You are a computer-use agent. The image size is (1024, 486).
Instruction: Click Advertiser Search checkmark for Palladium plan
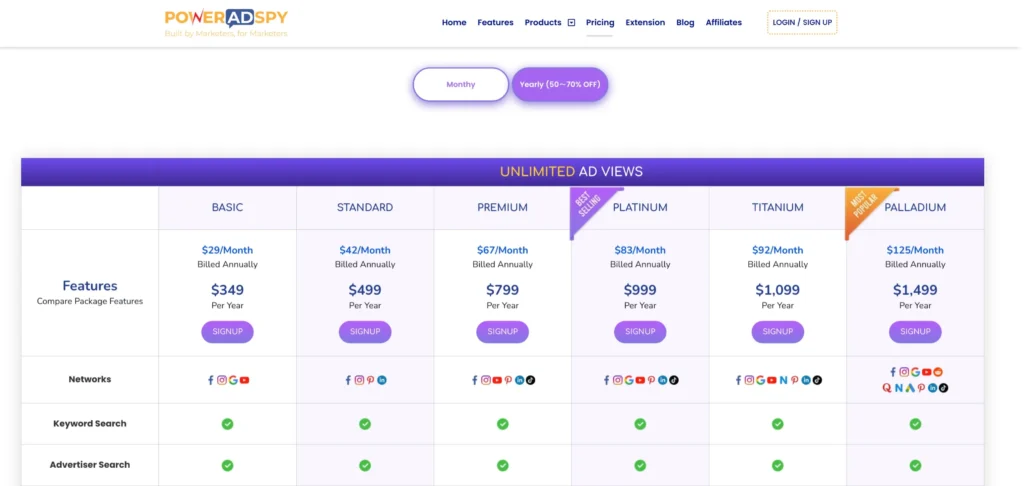915,465
